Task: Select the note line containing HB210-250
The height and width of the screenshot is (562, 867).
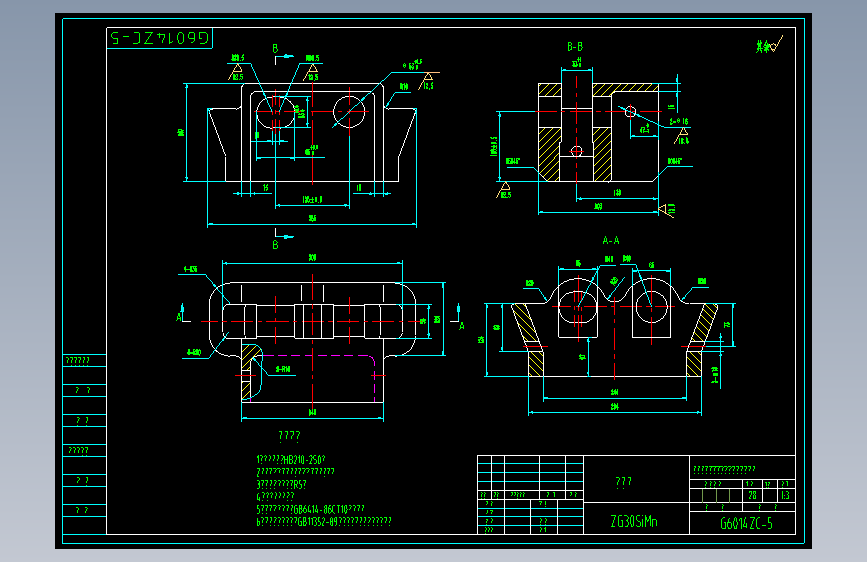Action: tap(291, 460)
